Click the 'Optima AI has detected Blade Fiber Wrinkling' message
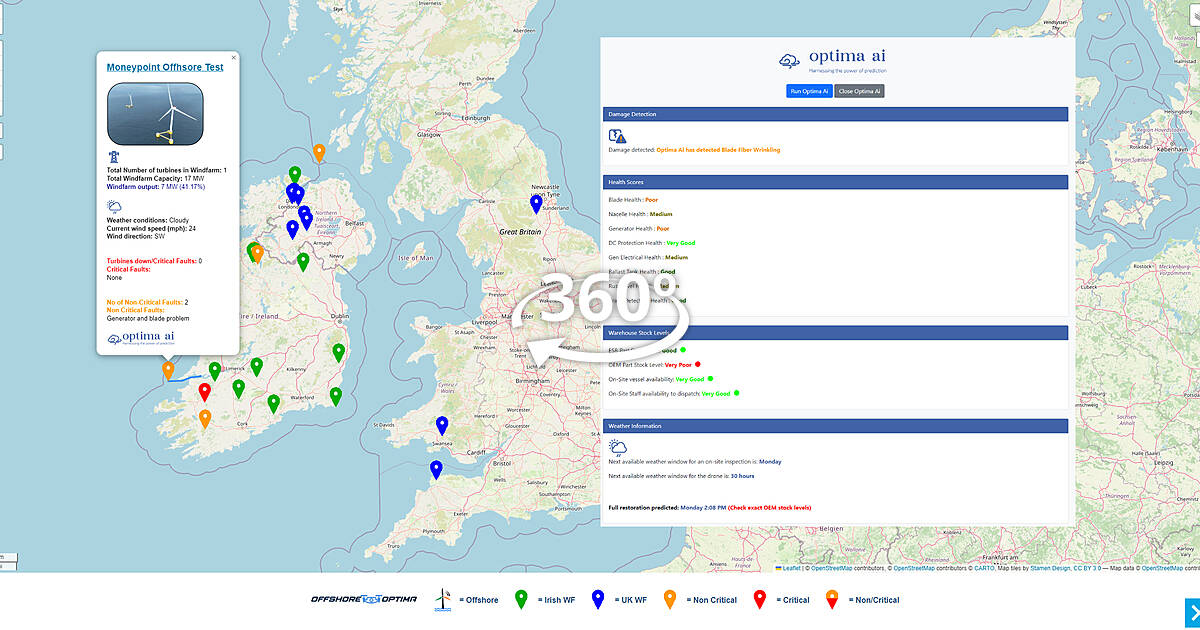1200x630 pixels. (x=718, y=150)
